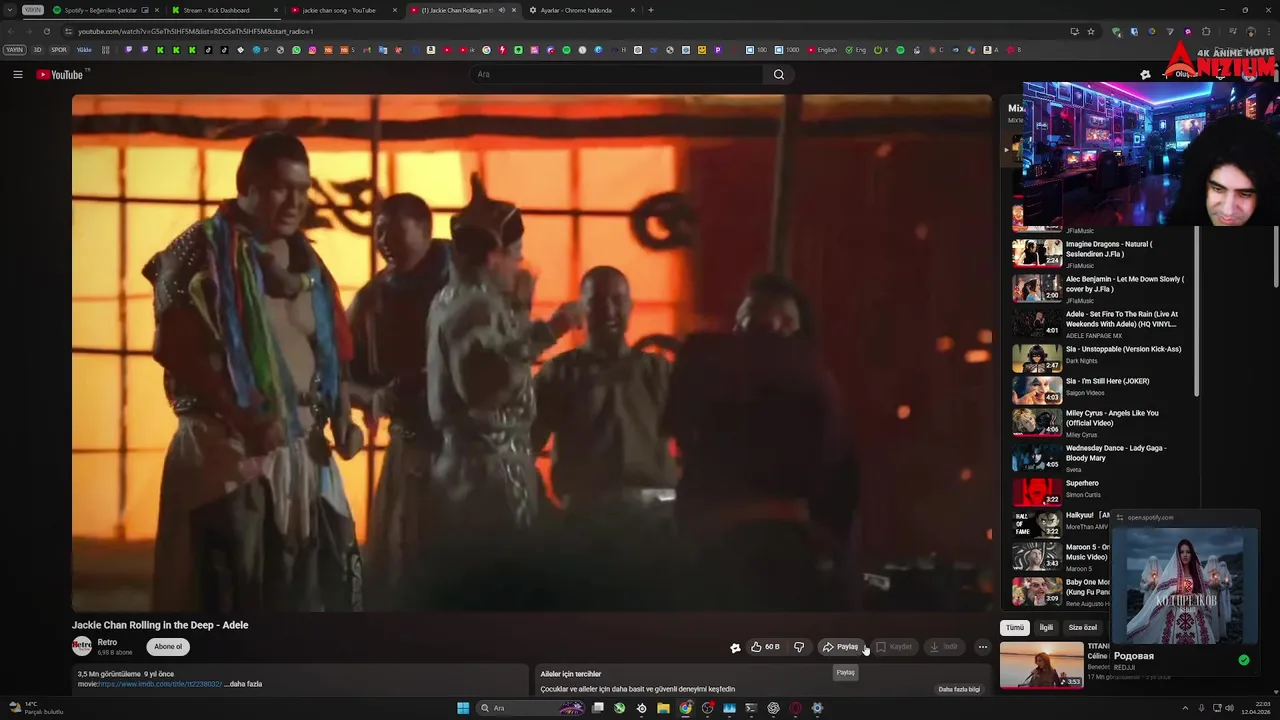Click the taskbar weather widget 14°C
Image resolution: width=1280 pixels, height=720 pixels.
tap(35, 708)
